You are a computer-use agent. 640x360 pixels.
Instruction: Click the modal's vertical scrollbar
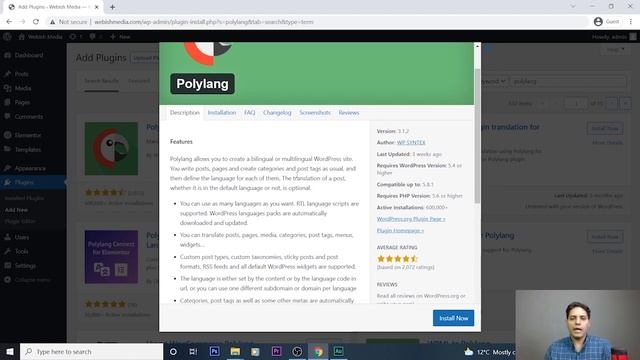(477, 135)
